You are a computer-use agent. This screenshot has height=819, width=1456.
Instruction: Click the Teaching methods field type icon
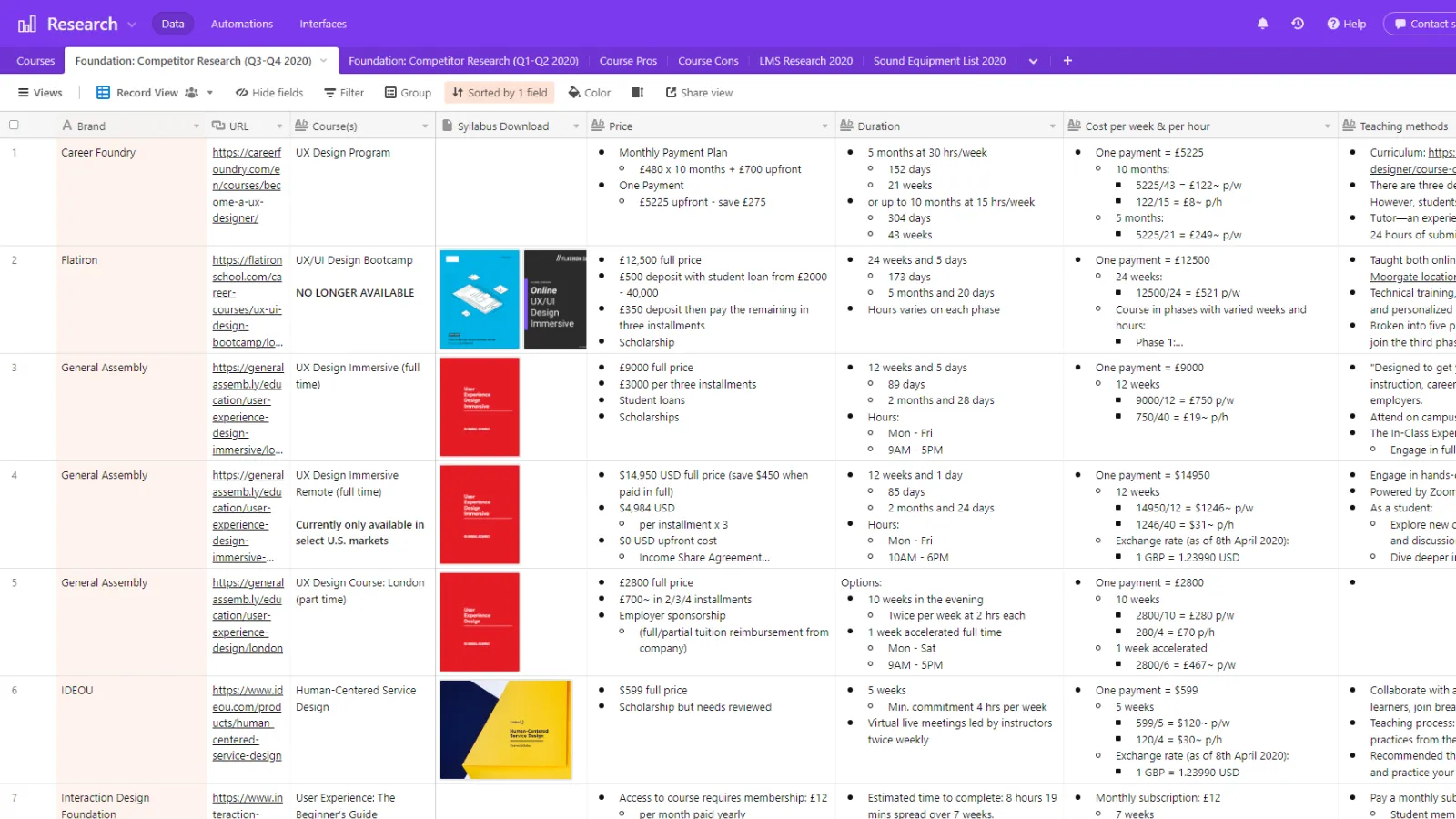pos(1349,126)
